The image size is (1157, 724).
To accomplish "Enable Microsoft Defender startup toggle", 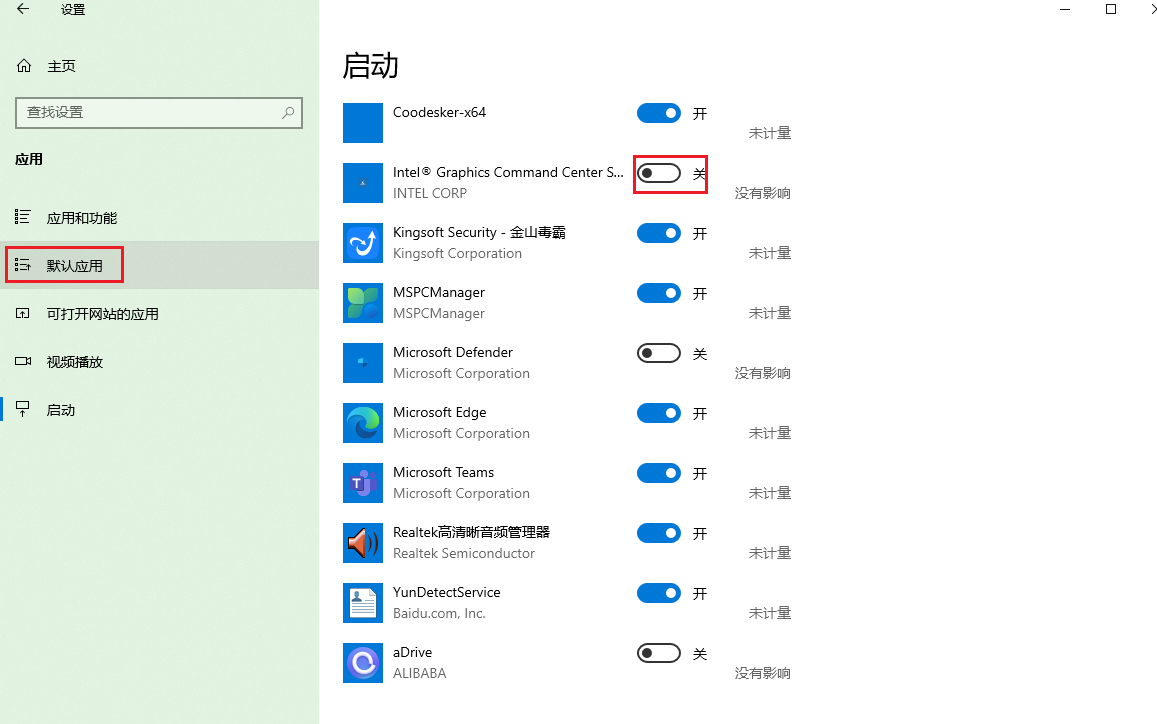I will [x=658, y=352].
